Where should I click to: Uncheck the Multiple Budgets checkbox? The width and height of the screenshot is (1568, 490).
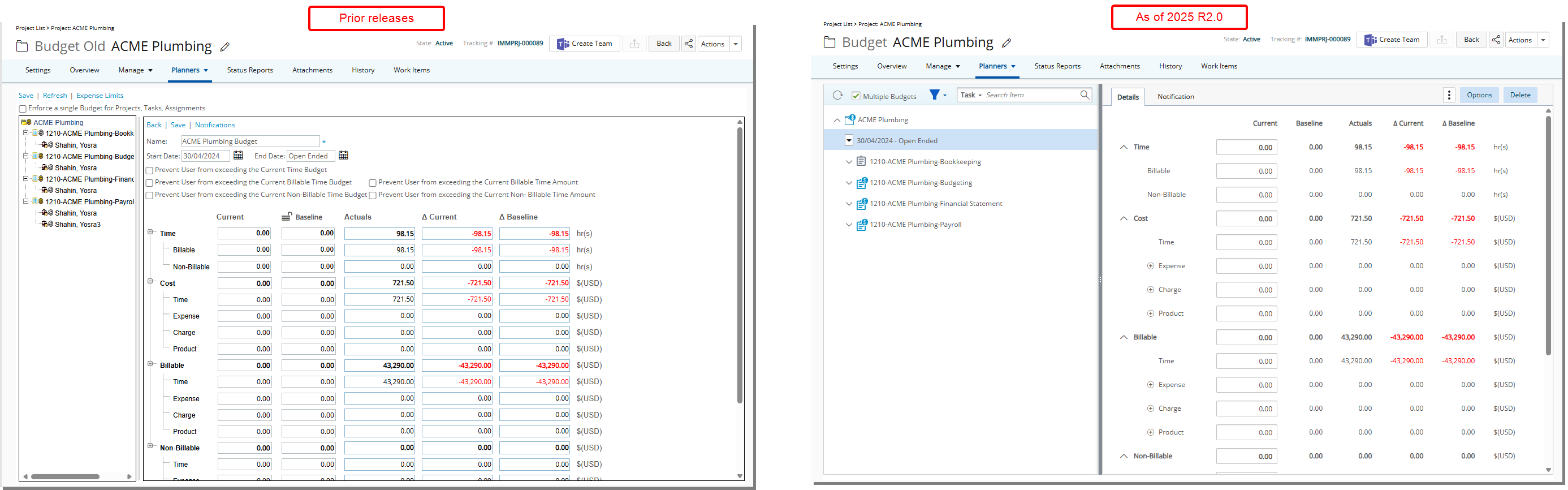856,96
